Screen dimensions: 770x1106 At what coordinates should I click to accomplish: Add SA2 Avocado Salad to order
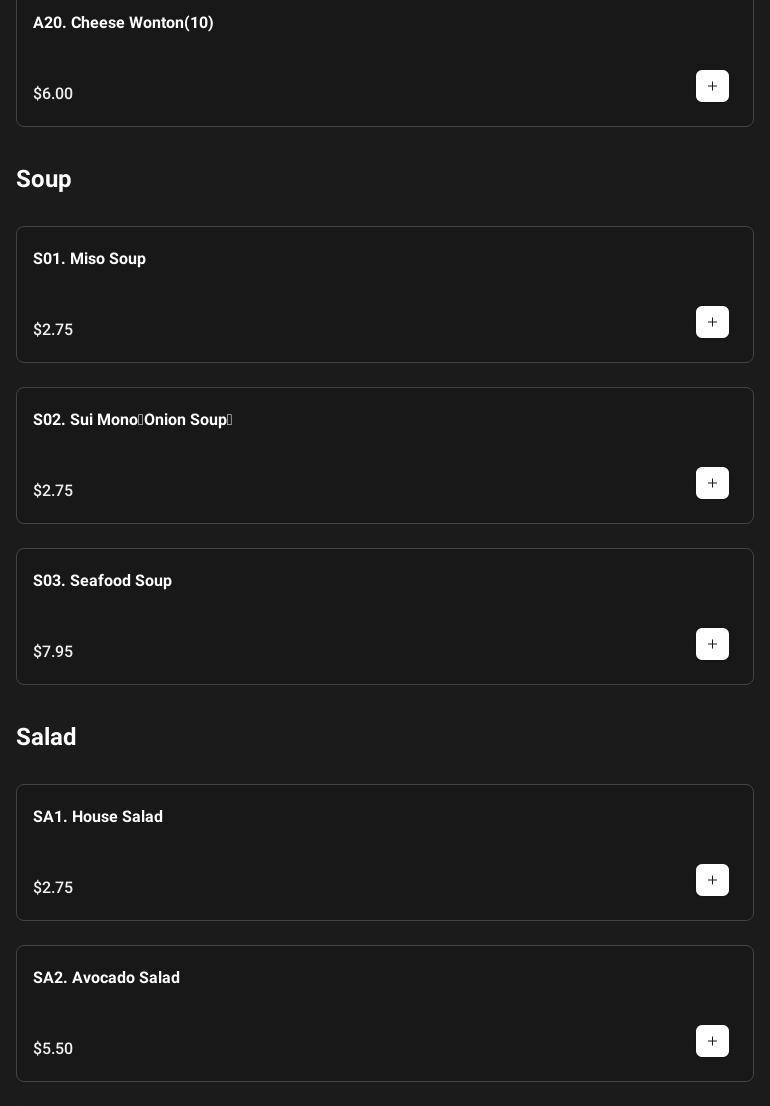(712, 1041)
